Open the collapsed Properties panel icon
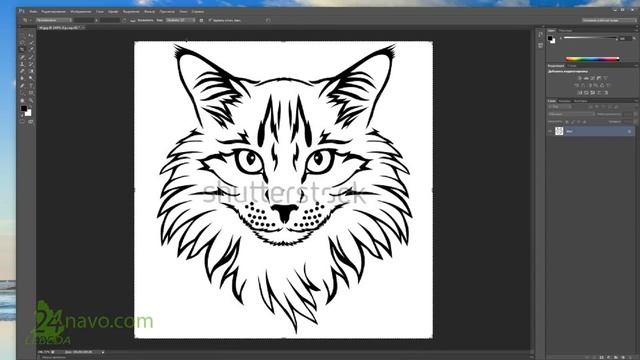640x360 pixels. point(540,45)
